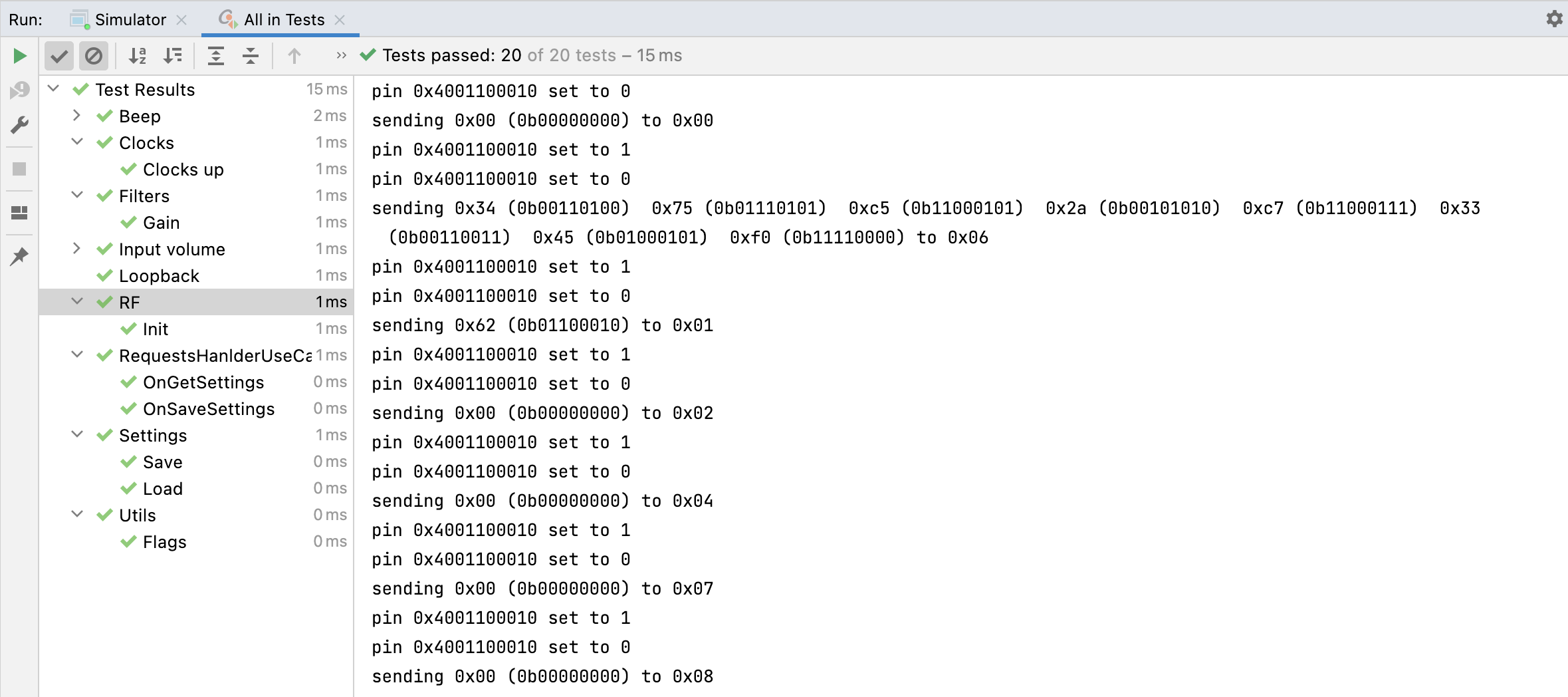This screenshot has width=1568, height=697.
Task: Expand the Input volume test group
Action: pyautogui.click(x=77, y=249)
